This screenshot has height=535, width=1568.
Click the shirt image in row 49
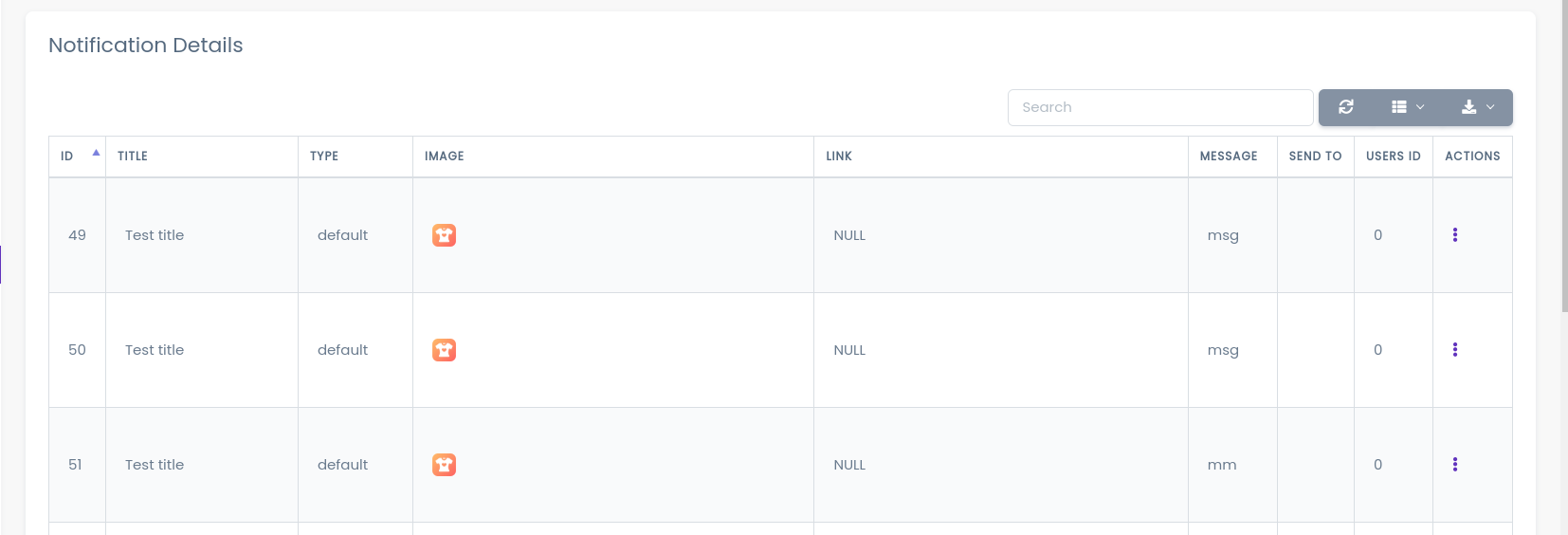point(444,235)
